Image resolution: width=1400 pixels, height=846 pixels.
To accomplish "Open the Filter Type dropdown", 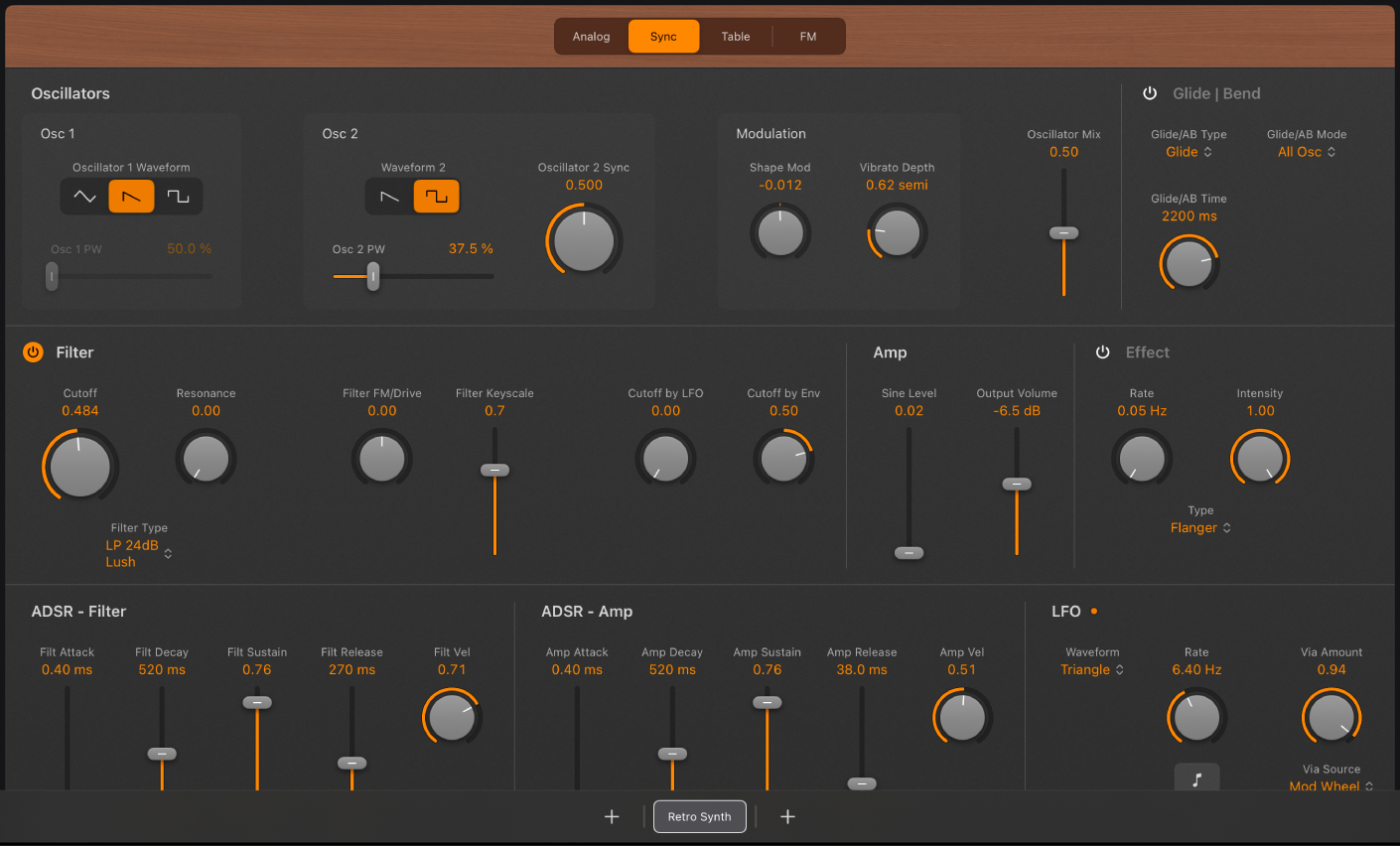I will [137, 552].
